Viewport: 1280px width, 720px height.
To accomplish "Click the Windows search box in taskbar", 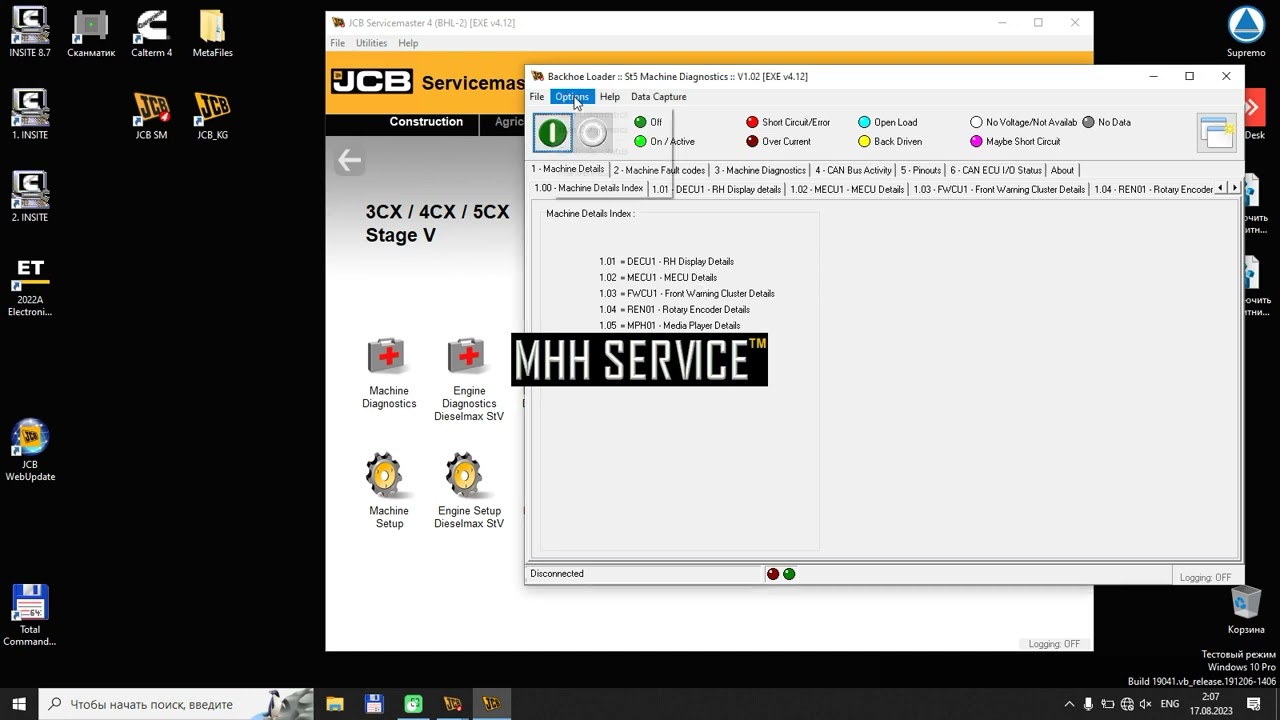I will [176, 704].
